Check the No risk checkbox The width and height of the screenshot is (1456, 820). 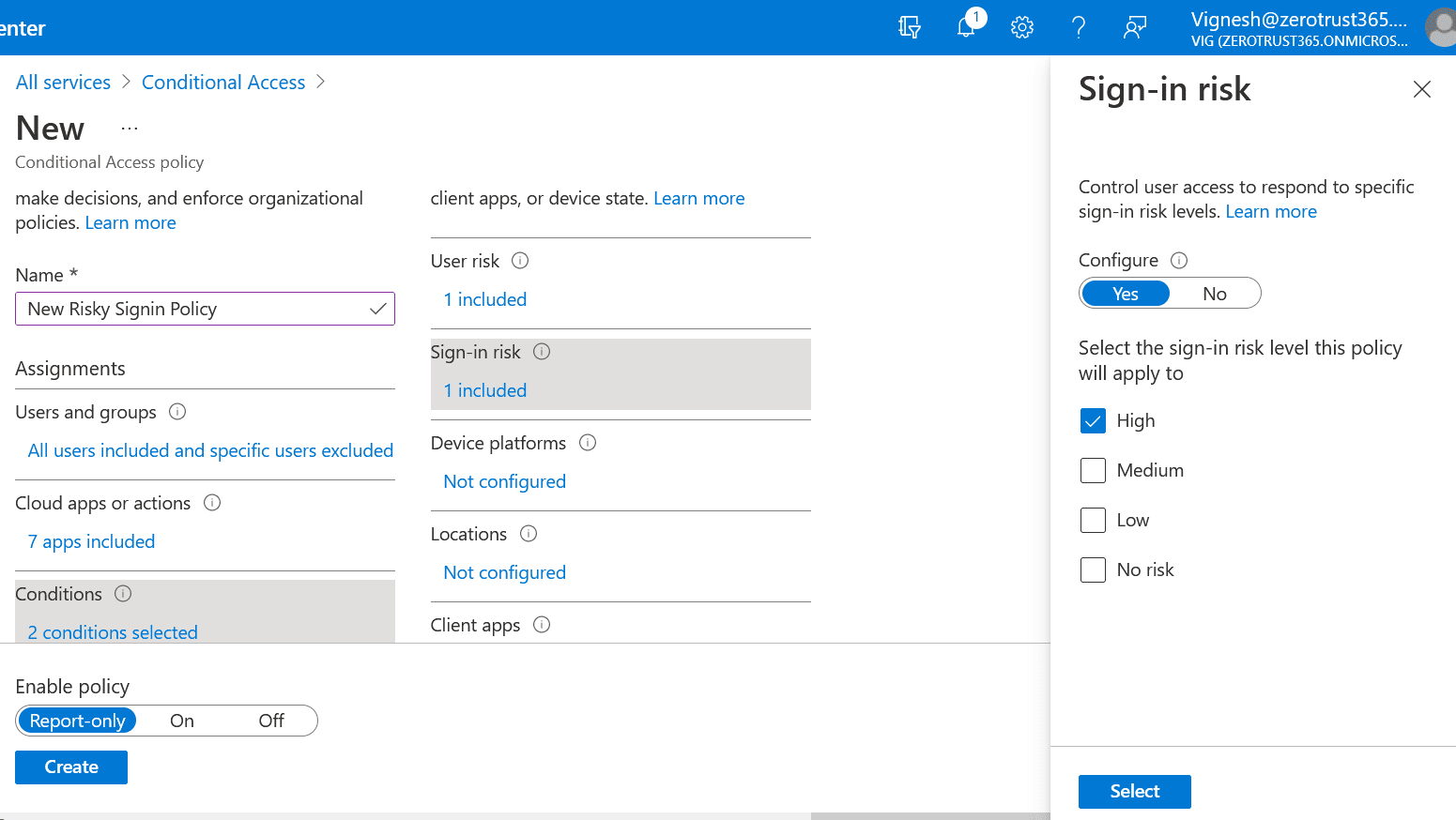point(1093,569)
